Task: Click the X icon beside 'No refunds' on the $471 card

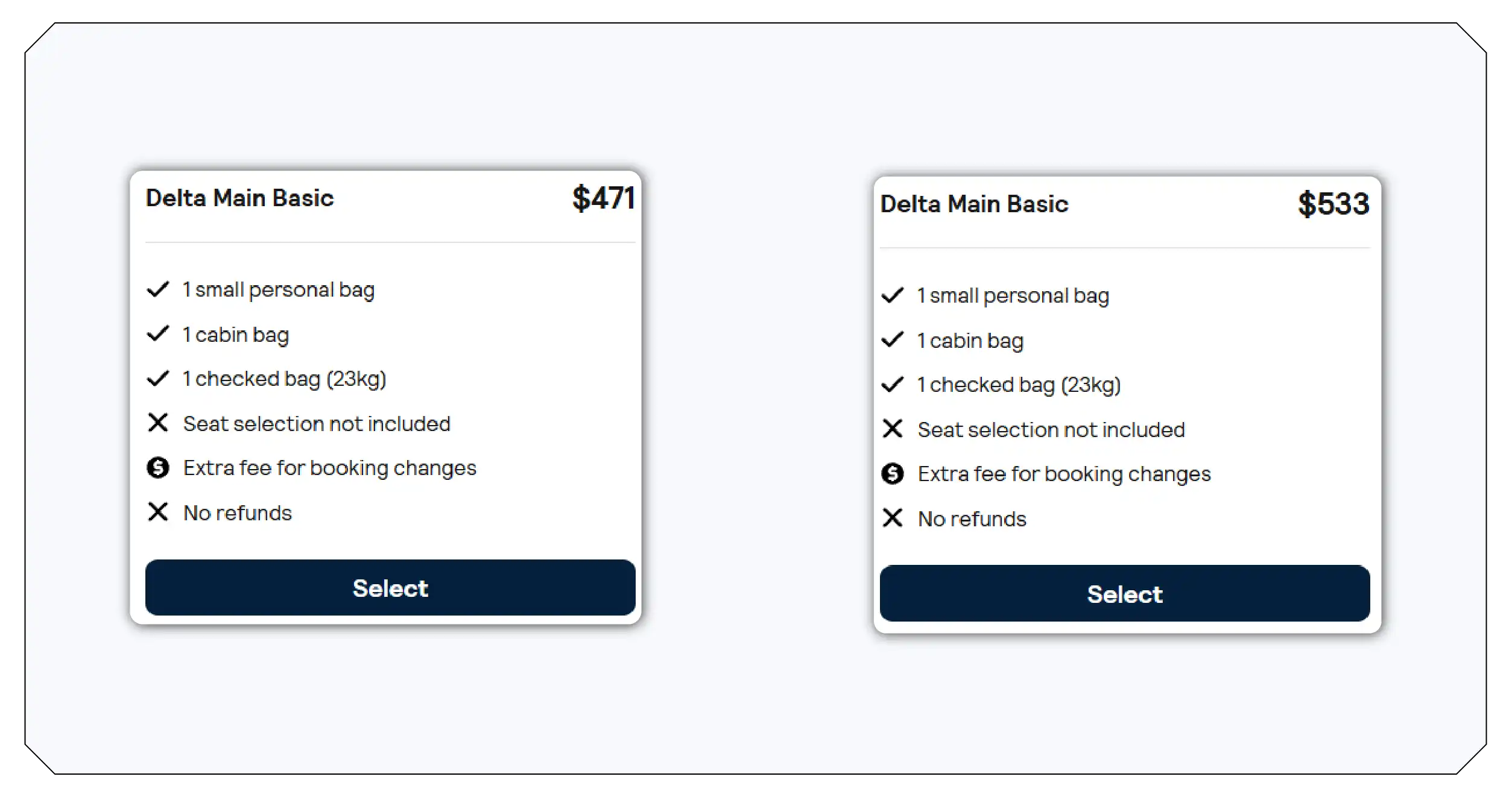Action: [158, 512]
